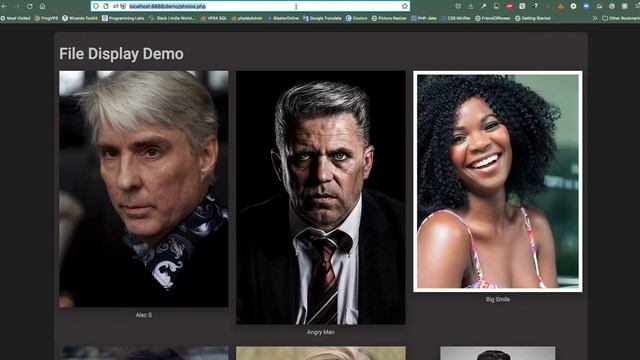Expand the bookmarks overflow chevron

tap(595, 18)
